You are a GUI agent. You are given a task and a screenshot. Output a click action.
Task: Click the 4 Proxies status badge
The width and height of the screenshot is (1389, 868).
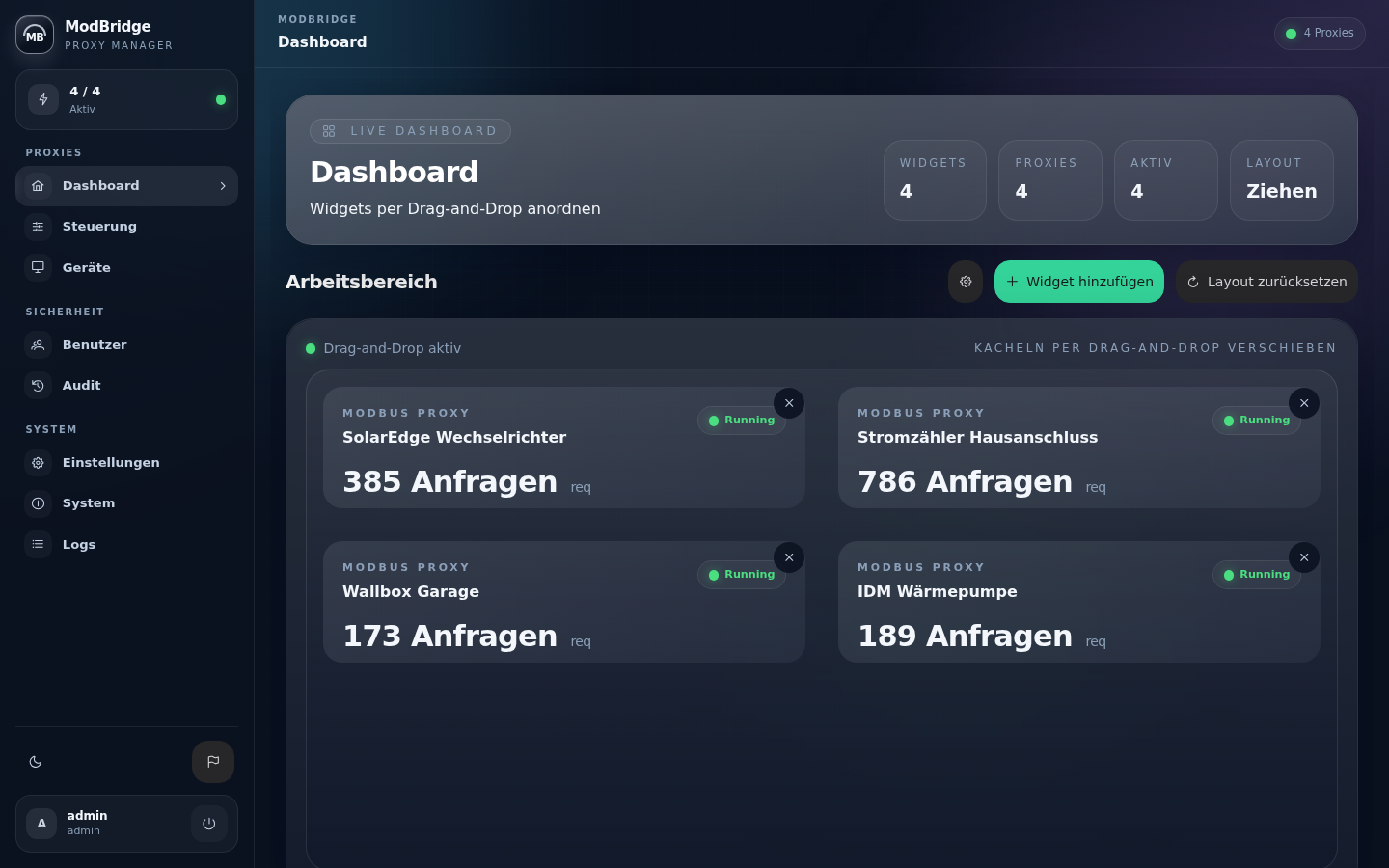[x=1320, y=33]
